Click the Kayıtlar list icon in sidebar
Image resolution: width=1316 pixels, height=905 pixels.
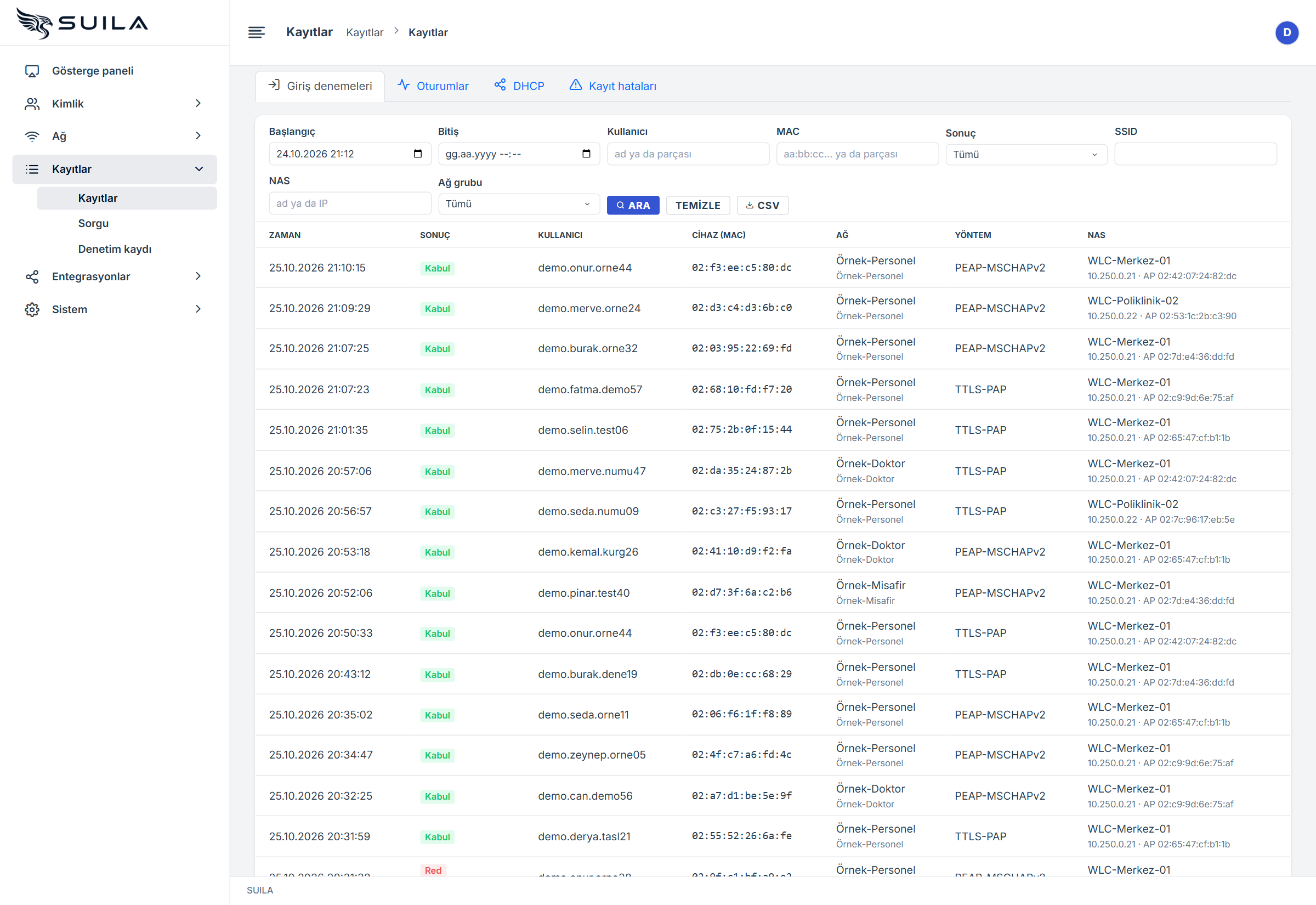pyautogui.click(x=32, y=169)
